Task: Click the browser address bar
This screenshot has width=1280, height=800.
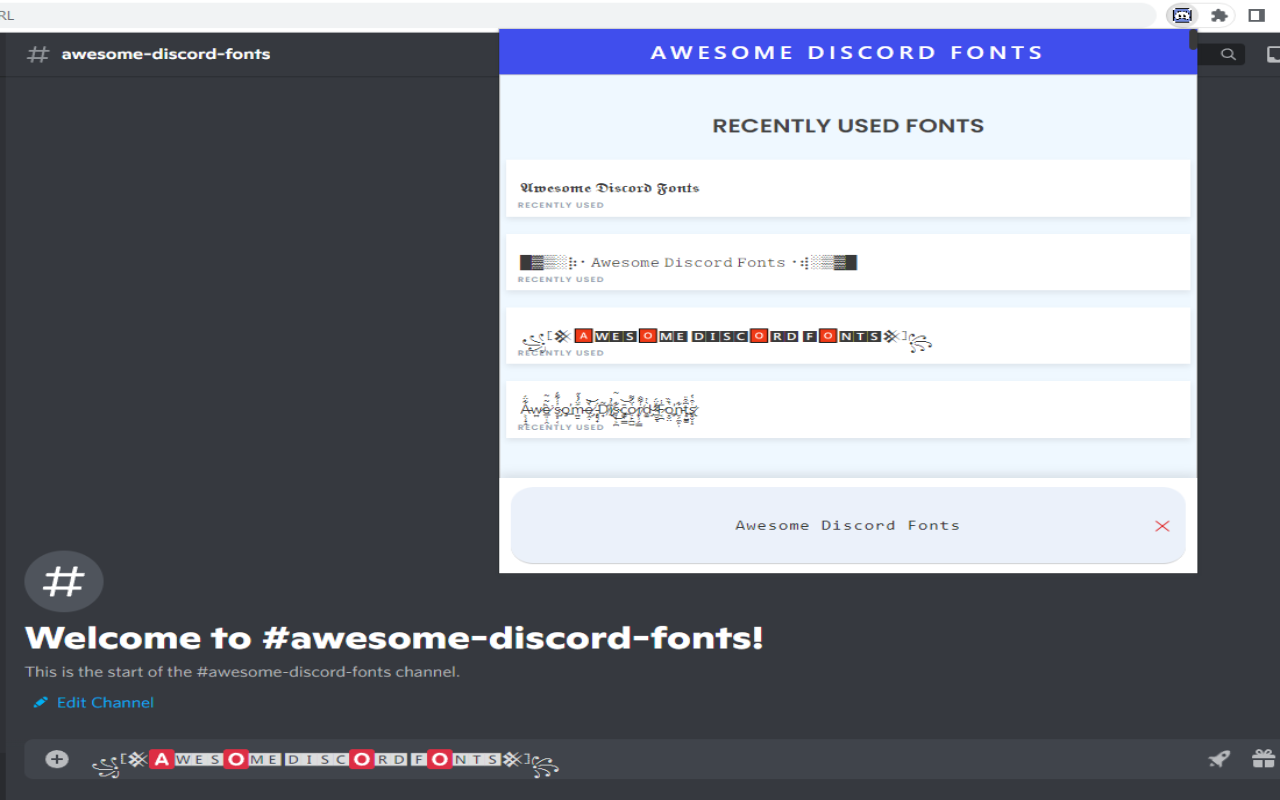Action: coord(577,15)
